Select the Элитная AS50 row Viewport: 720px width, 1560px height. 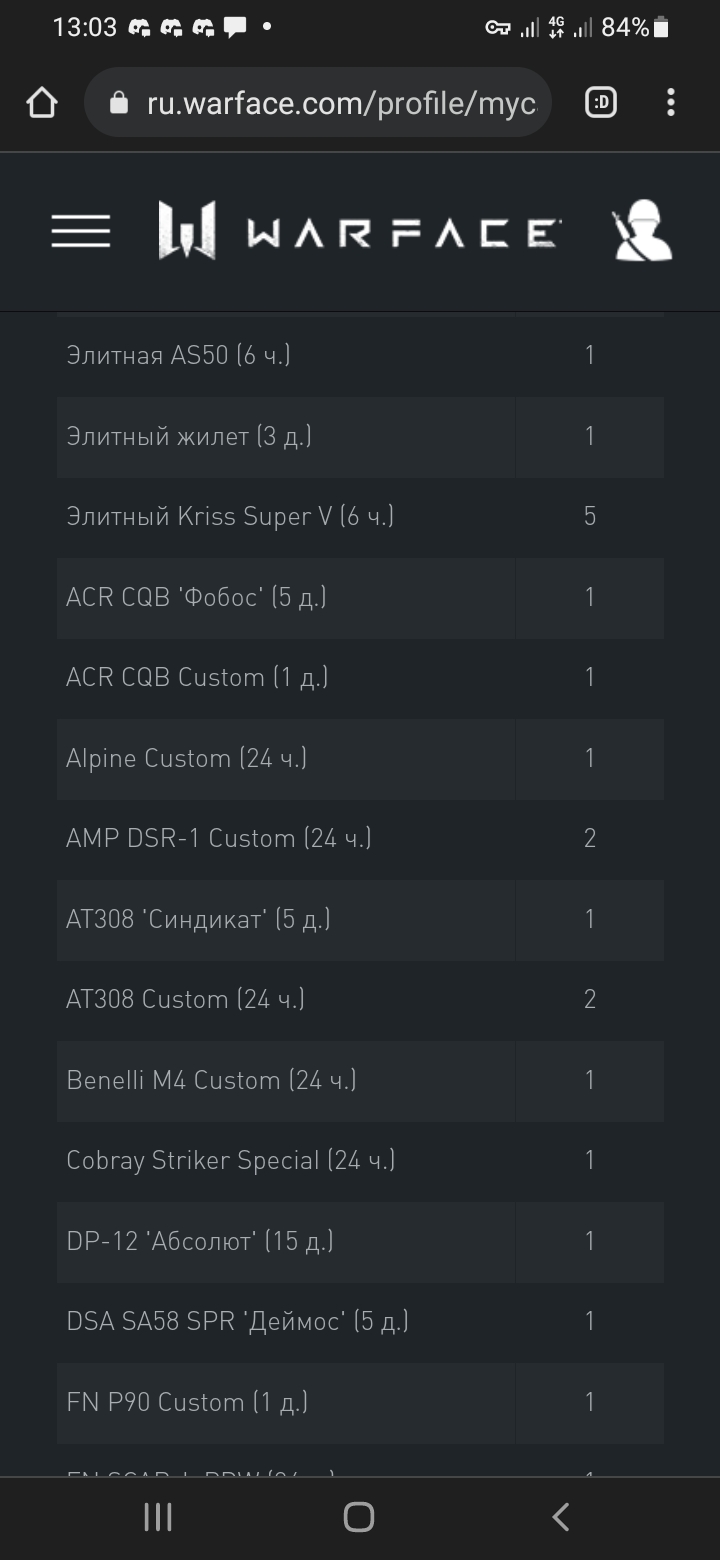(360, 355)
